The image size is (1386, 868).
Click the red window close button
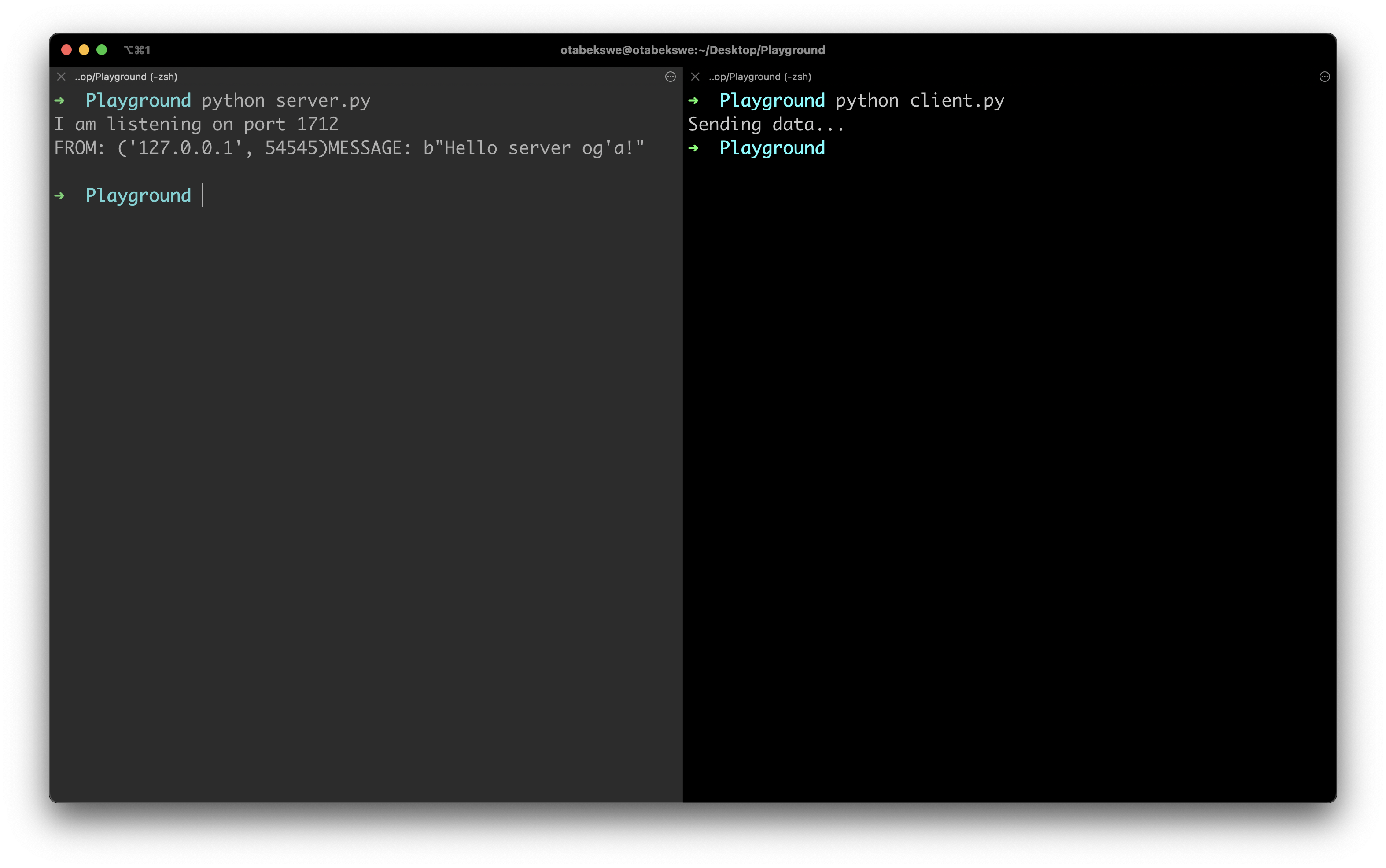(66, 50)
